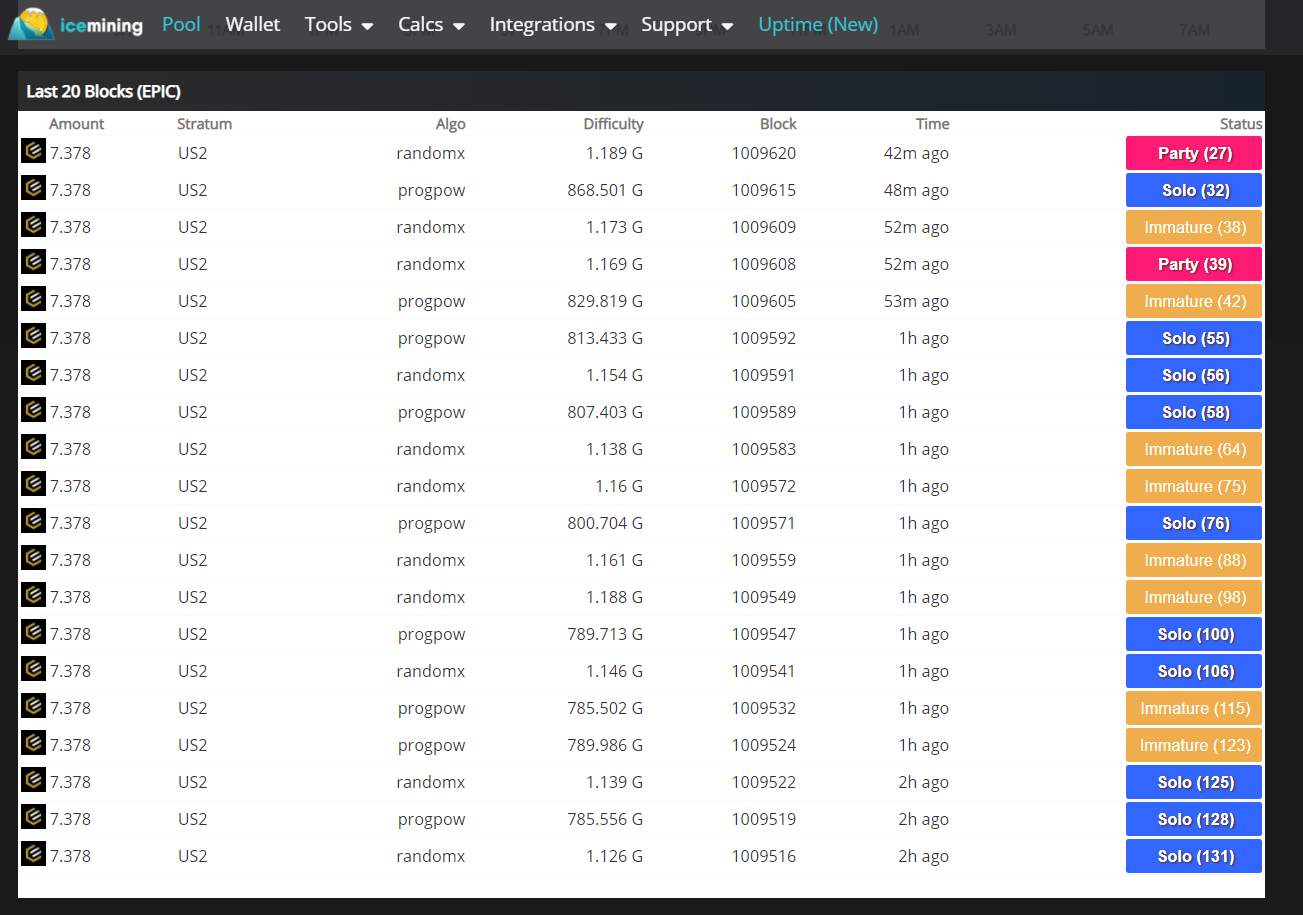1303x915 pixels.
Task: Click EPIC coin icon for block 1009524
Action: (x=33, y=743)
